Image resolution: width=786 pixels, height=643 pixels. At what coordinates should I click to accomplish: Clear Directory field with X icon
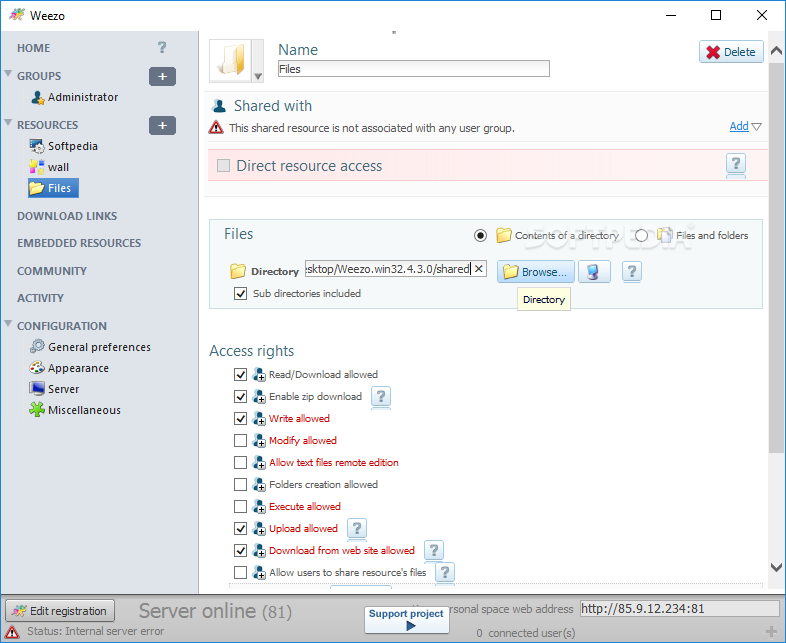coord(479,269)
